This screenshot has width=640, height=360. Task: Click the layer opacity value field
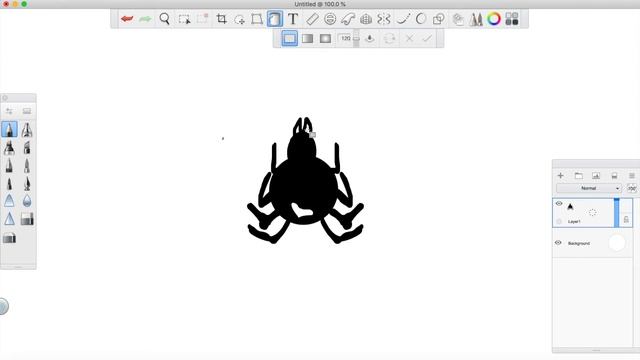[x=632, y=188]
